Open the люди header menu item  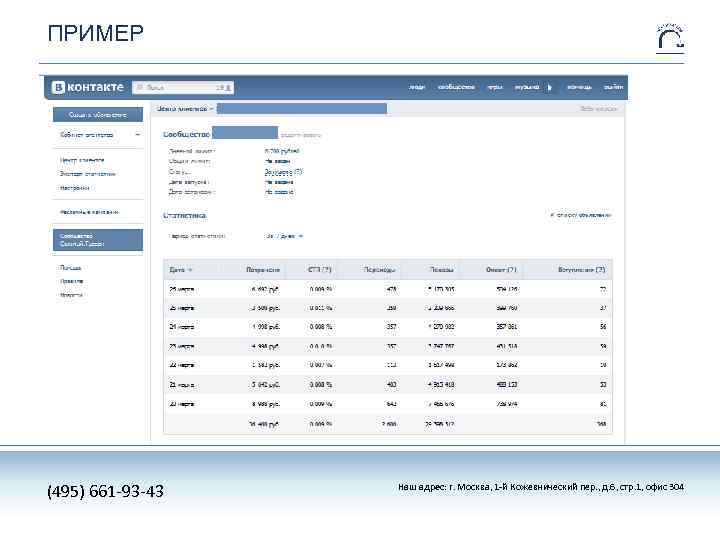pyautogui.click(x=417, y=87)
